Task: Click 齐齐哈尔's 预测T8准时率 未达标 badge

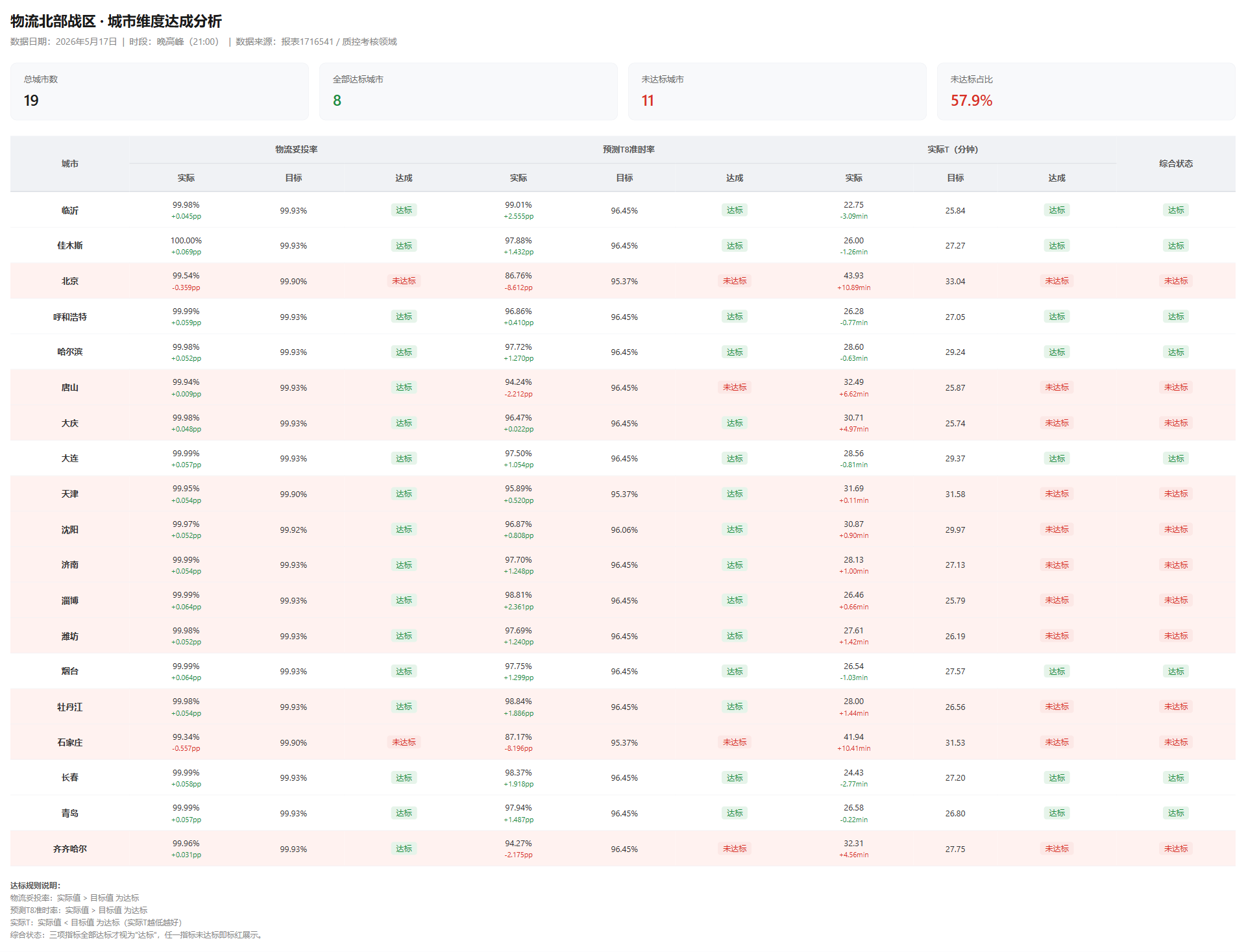Action: click(x=735, y=849)
